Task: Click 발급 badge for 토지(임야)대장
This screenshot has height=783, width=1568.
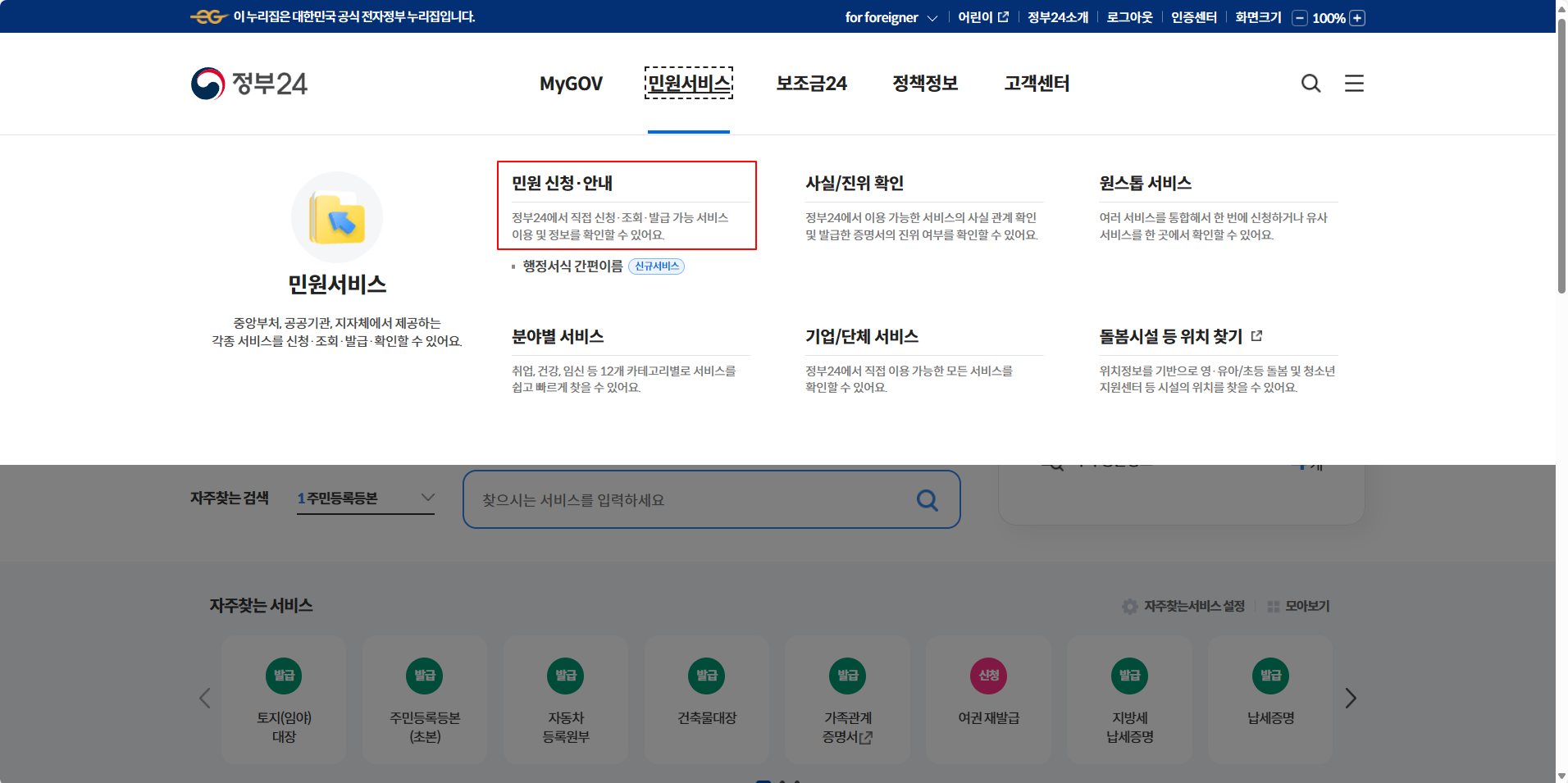Action: tap(284, 676)
